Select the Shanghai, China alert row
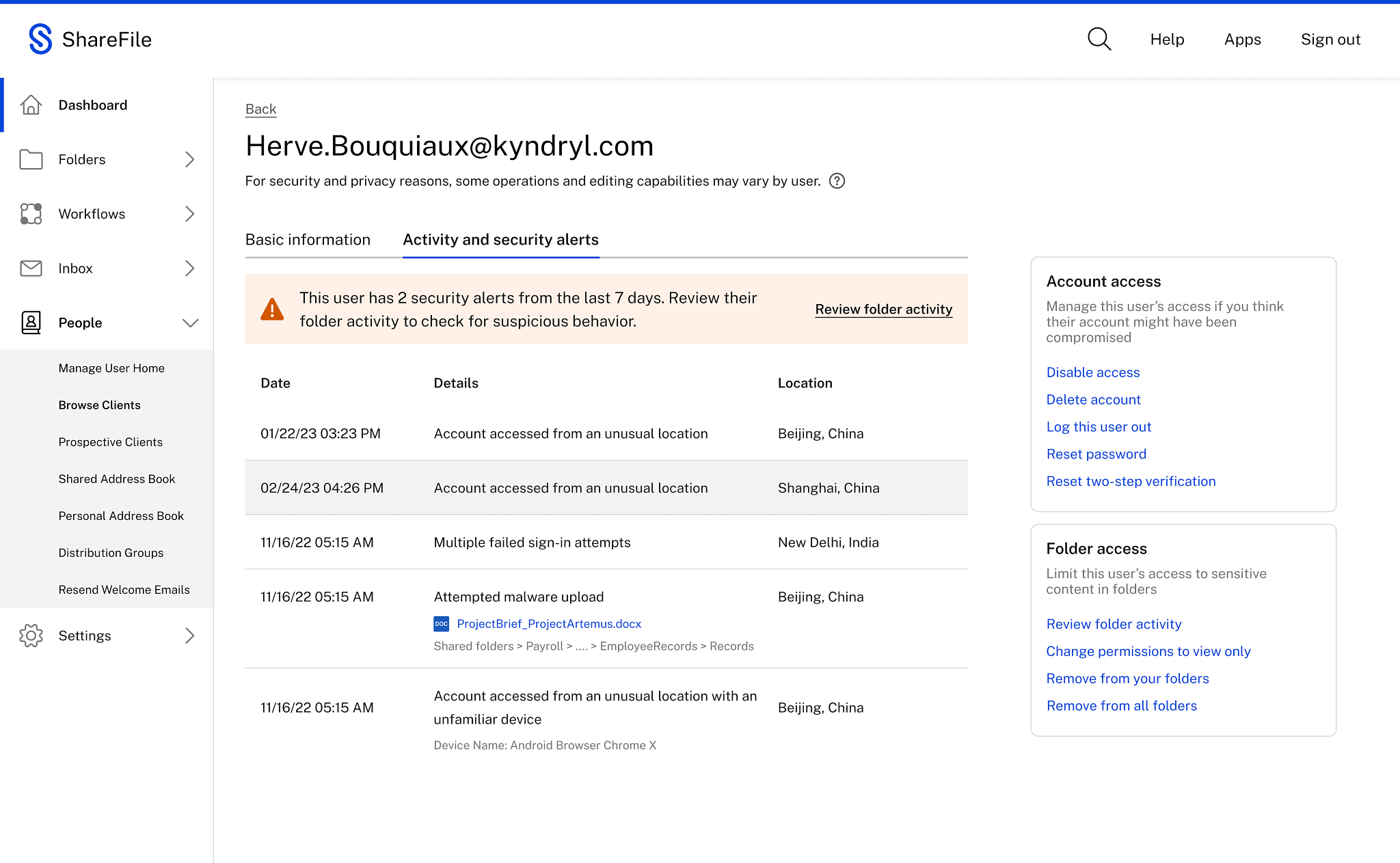This screenshot has width=1400, height=863. point(607,487)
